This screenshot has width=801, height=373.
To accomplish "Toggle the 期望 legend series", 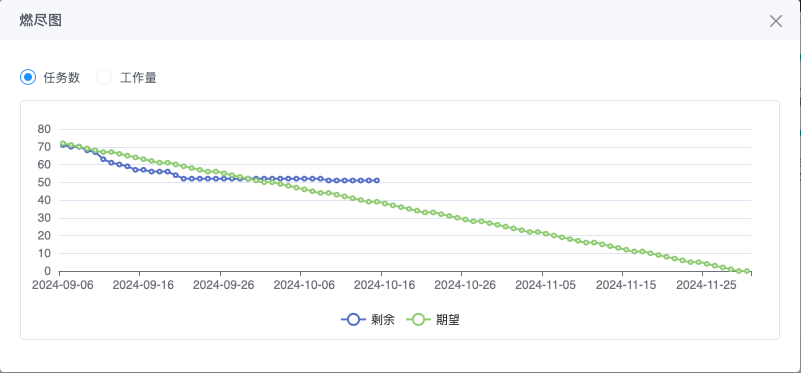I will 433,320.
